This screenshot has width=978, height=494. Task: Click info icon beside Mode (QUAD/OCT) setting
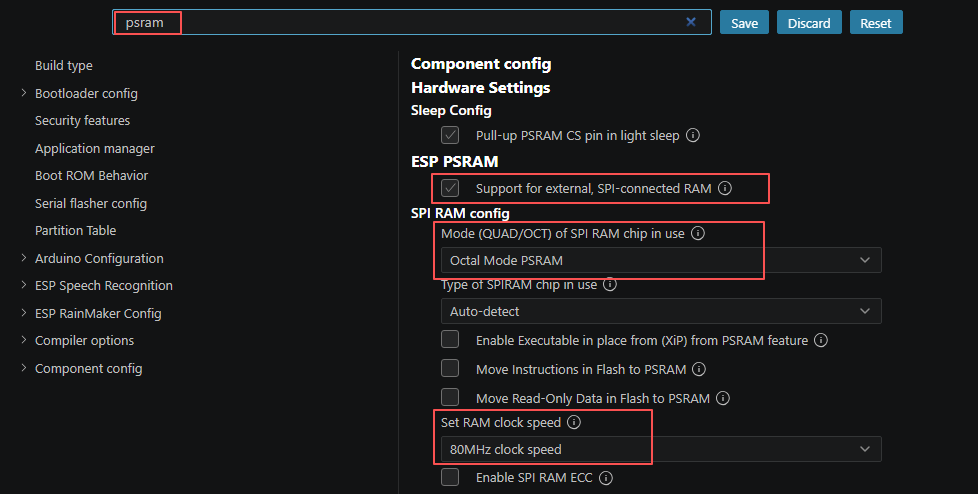coord(698,233)
